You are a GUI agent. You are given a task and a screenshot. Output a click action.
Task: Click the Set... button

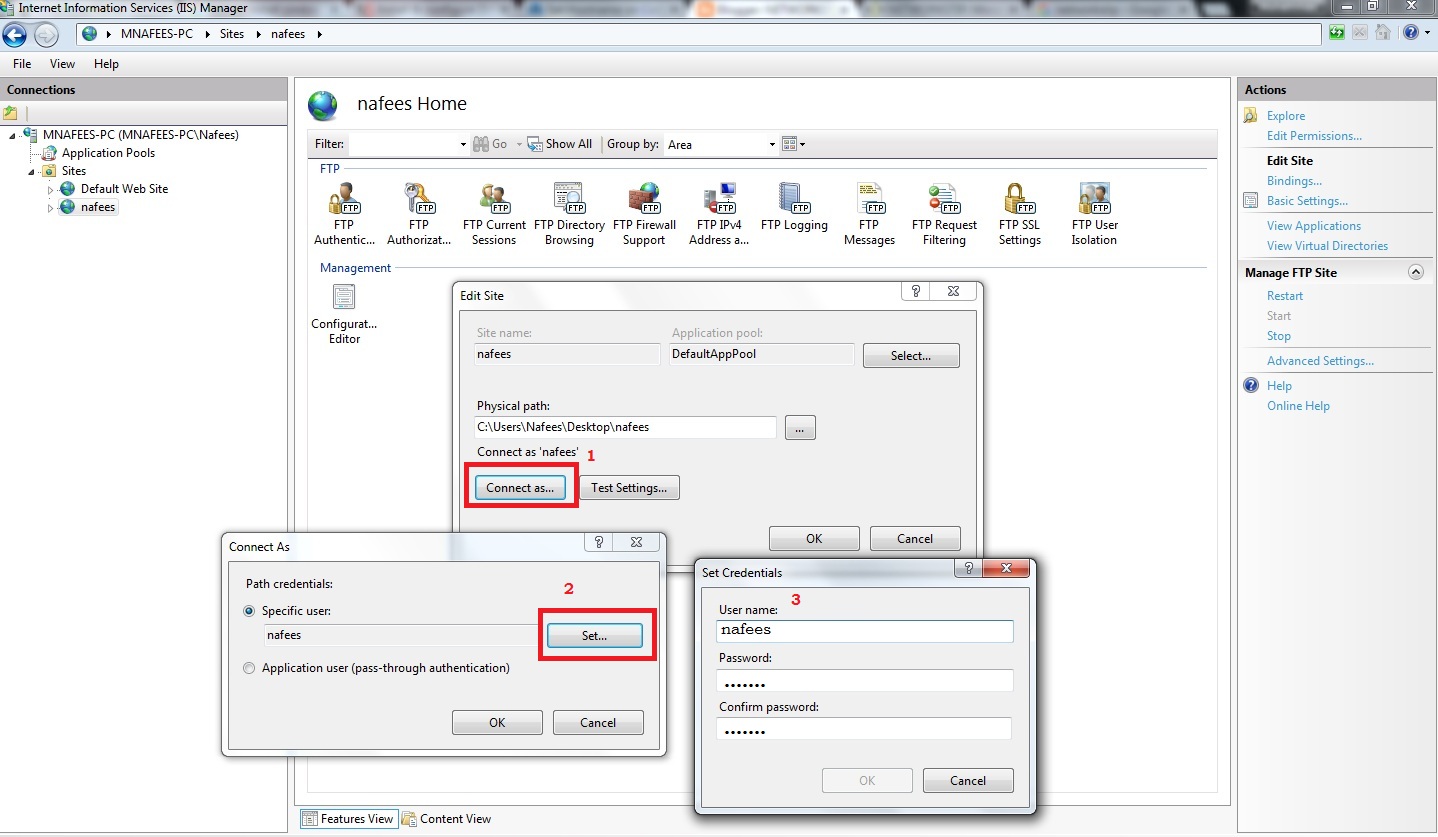595,635
